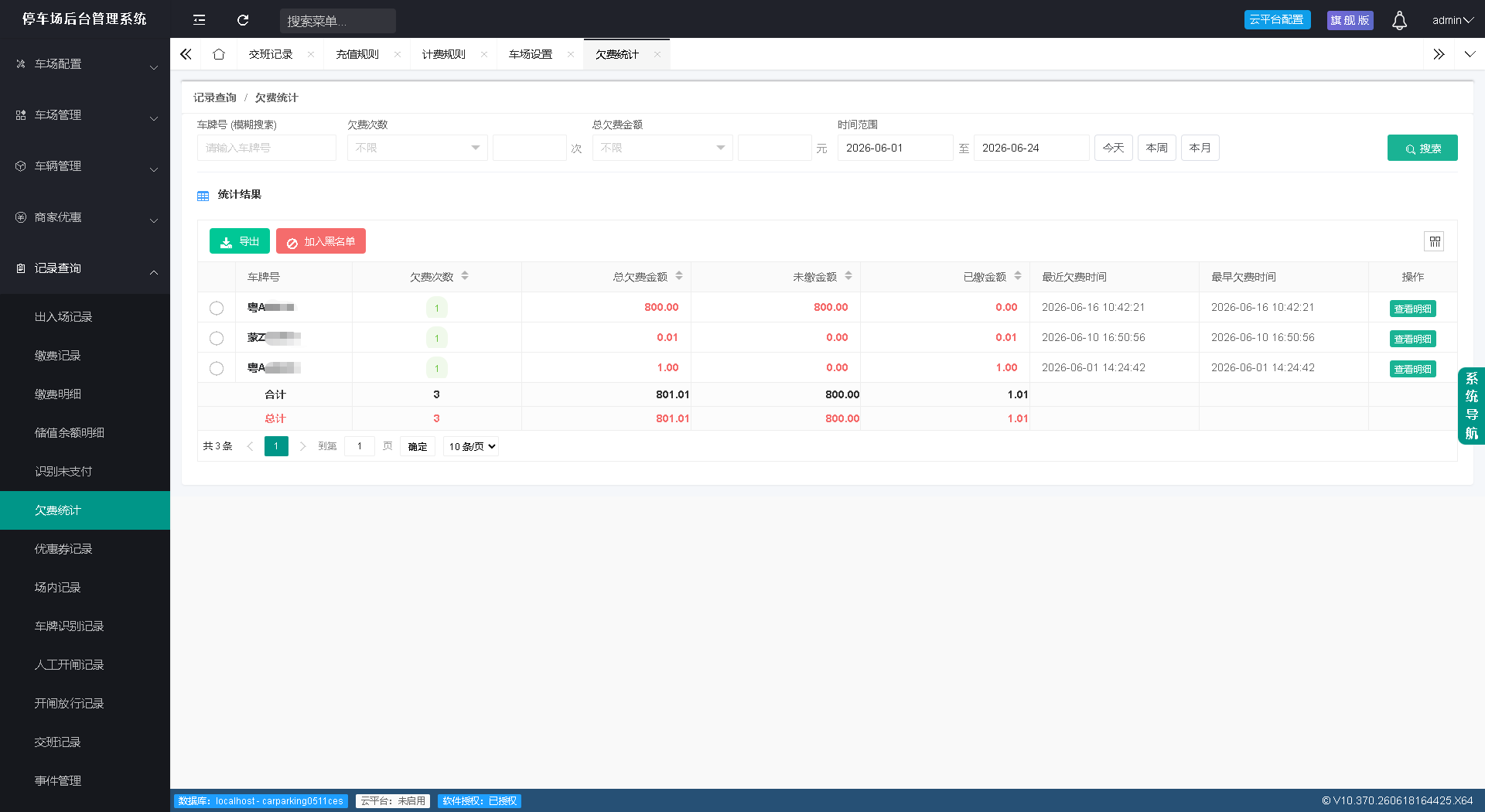The width and height of the screenshot is (1485, 812).
Task: Expand 商家优惠 menu
Action: pyautogui.click(x=85, y=217)
